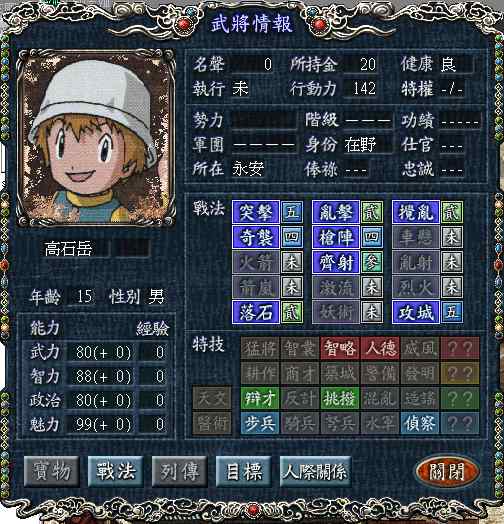Screen dimensions: 504x524
Task: Select the 突擊 tactic tile
Action: click(256, 212)
